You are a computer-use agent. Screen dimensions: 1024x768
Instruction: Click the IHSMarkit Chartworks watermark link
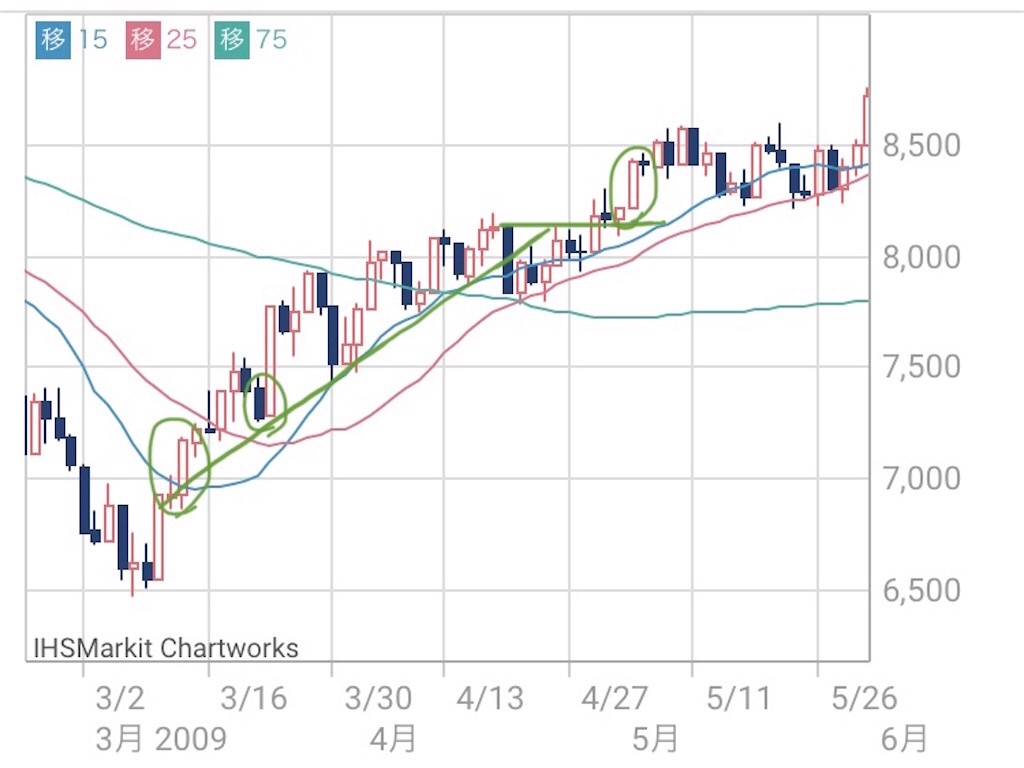coord(166,647)
